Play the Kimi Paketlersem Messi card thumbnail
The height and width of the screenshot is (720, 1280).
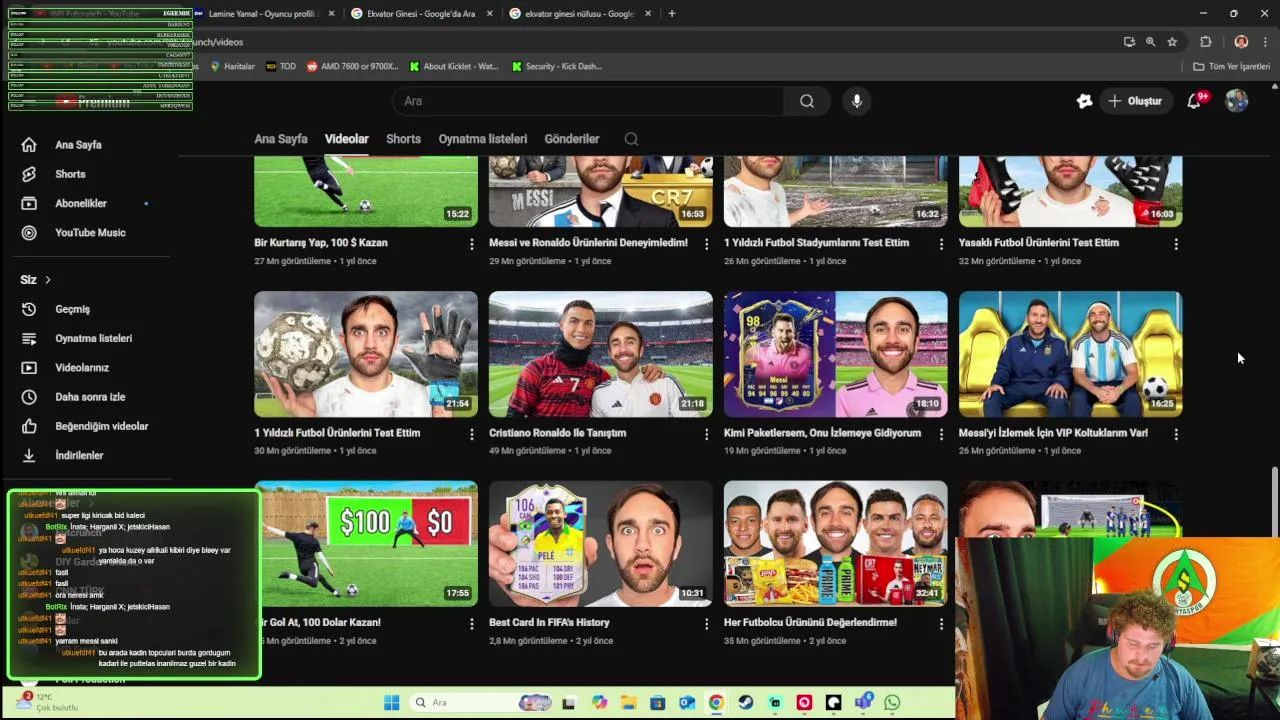(x=835, y=354)
